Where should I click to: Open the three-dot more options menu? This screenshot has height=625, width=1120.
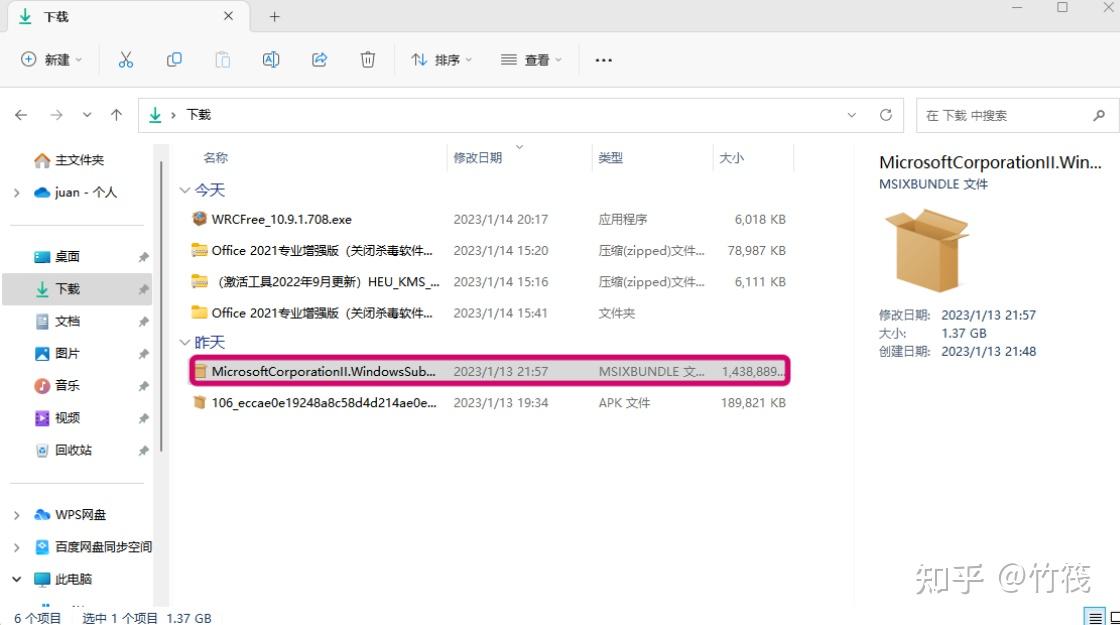pyautogui.click(x=604, y=60)
